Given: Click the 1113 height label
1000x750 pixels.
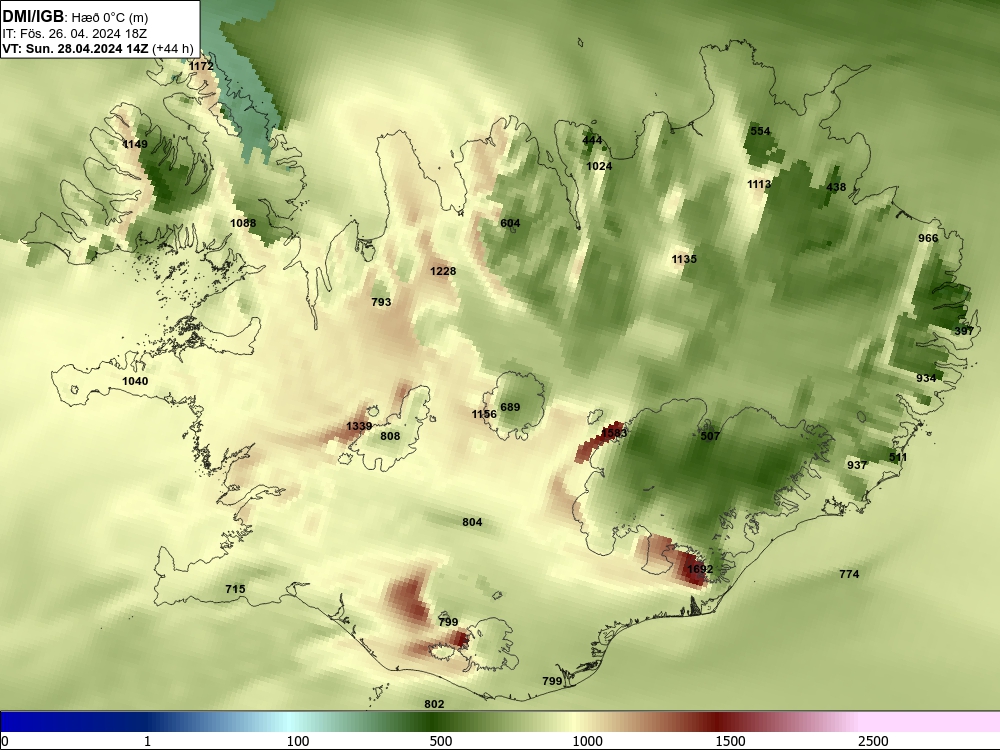Looking at the screenshot, I should 759,184.
